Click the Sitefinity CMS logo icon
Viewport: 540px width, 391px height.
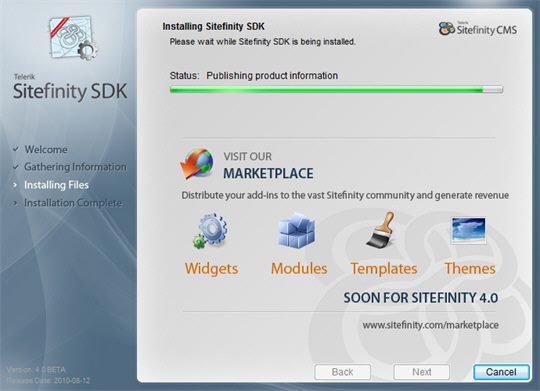pos(447,28)
